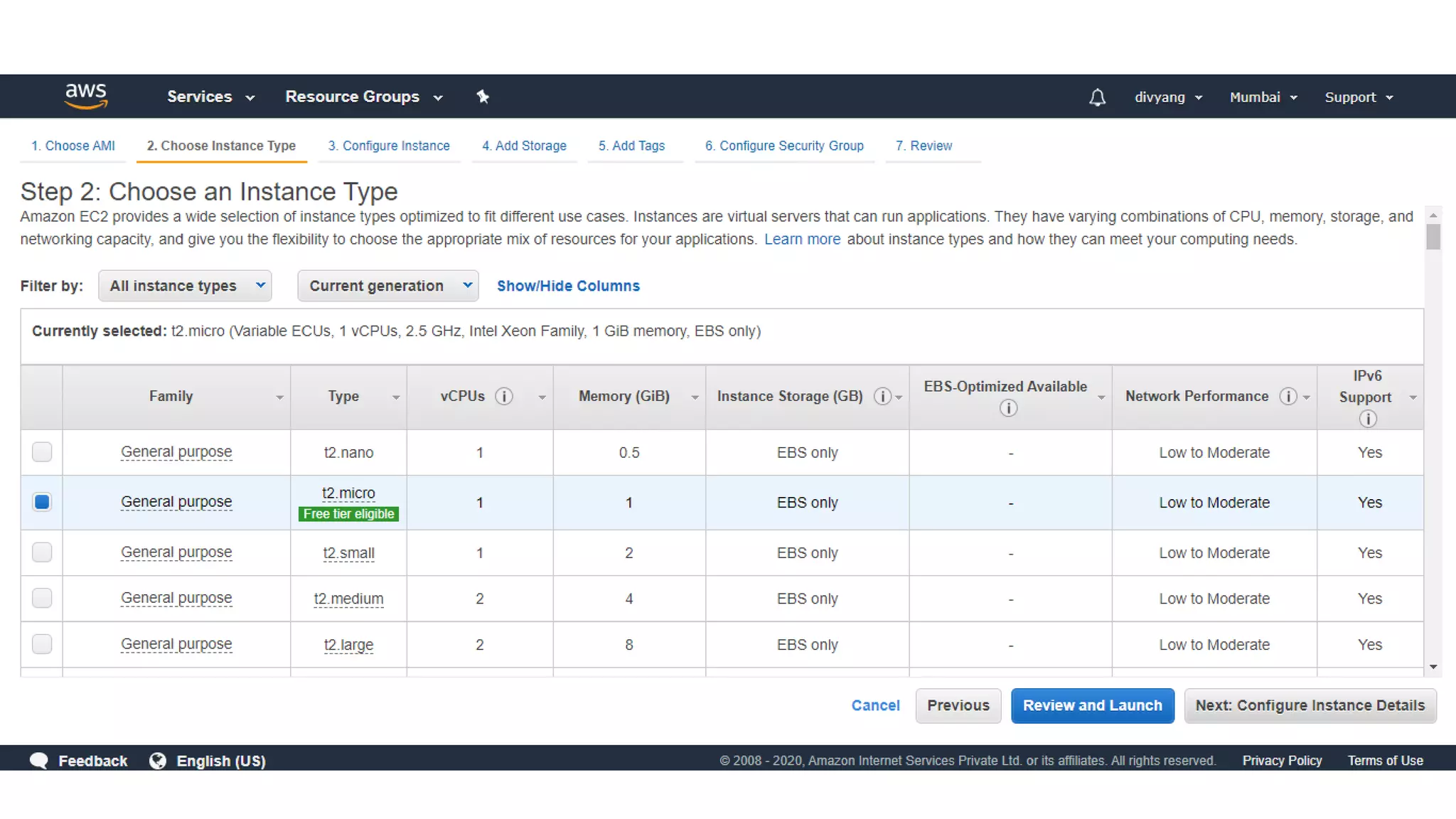Click the pin shortcut icon in navbar

483,97
